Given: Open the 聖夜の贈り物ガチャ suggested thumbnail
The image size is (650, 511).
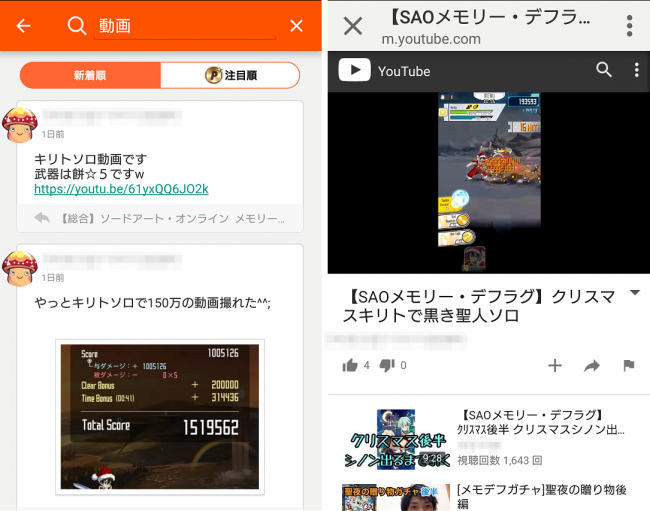Looking at the screenshot, I should [396, 497].
